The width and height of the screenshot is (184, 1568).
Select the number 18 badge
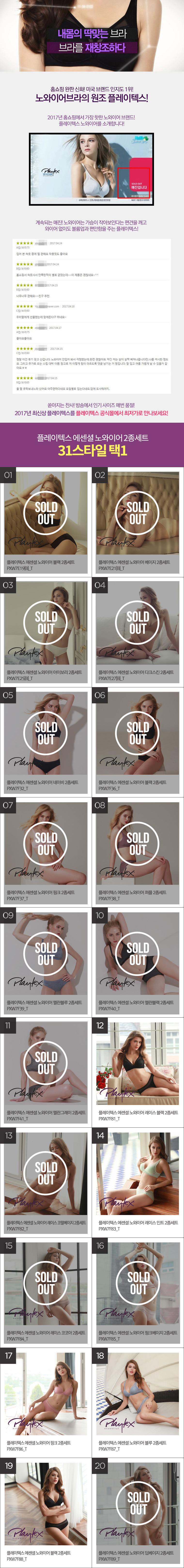pyautogui.click(x=100, y=1356)
